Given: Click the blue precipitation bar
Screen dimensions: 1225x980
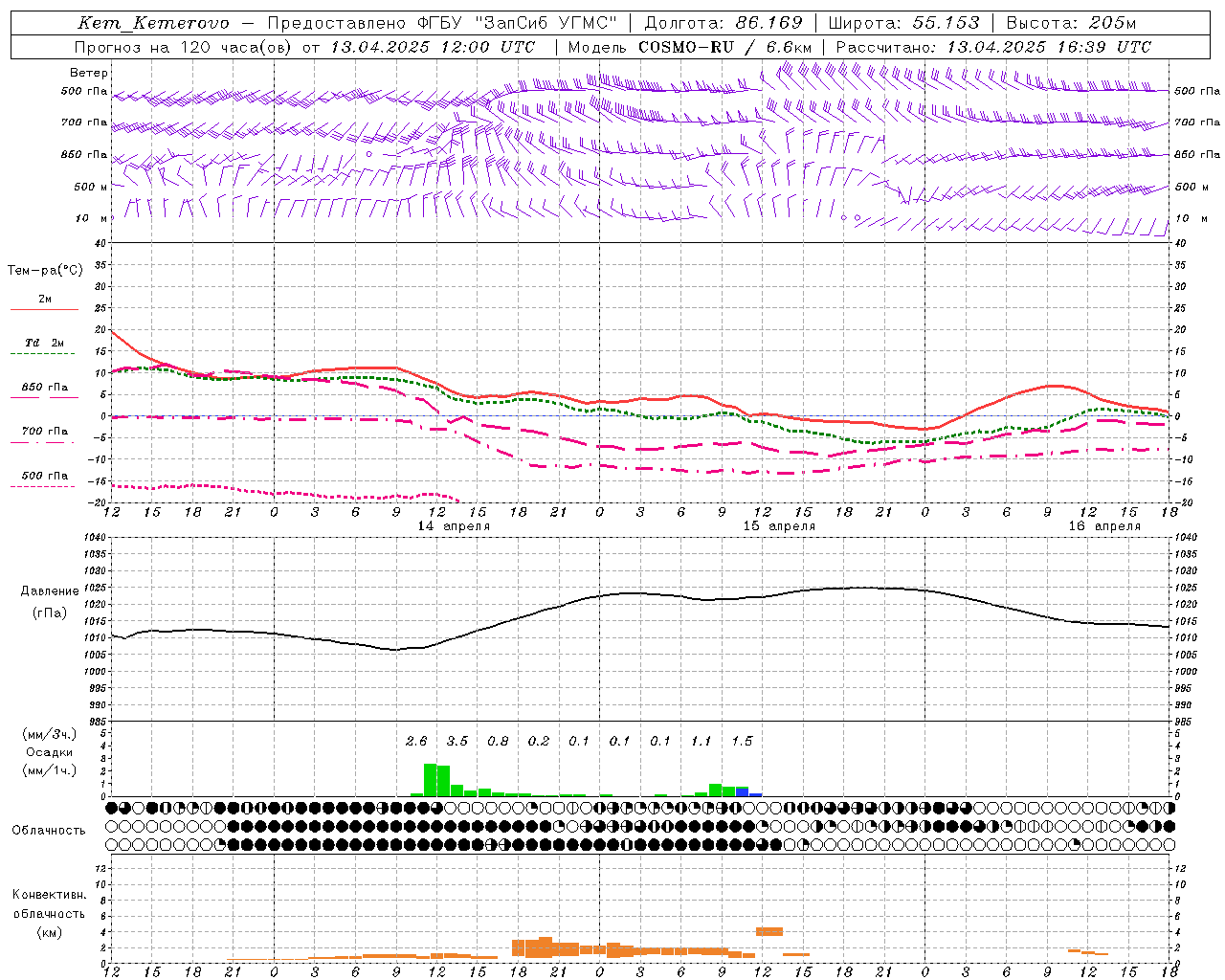Looking at the screenshot, I should click(x=743, y=792).
